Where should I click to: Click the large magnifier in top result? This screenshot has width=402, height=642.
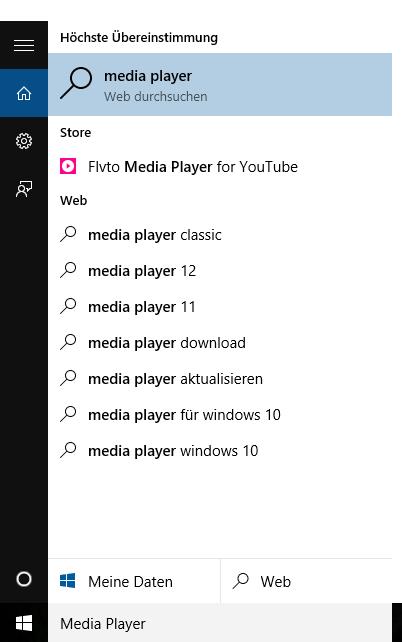(x=76, y=83)
